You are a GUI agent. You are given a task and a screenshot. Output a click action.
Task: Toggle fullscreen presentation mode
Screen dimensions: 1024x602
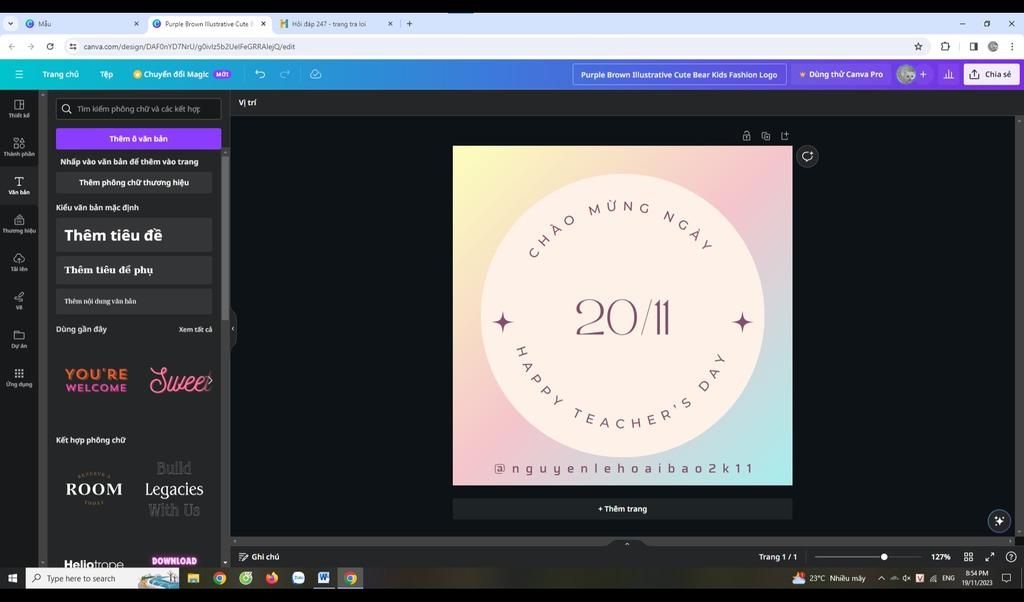click(990, 557)
